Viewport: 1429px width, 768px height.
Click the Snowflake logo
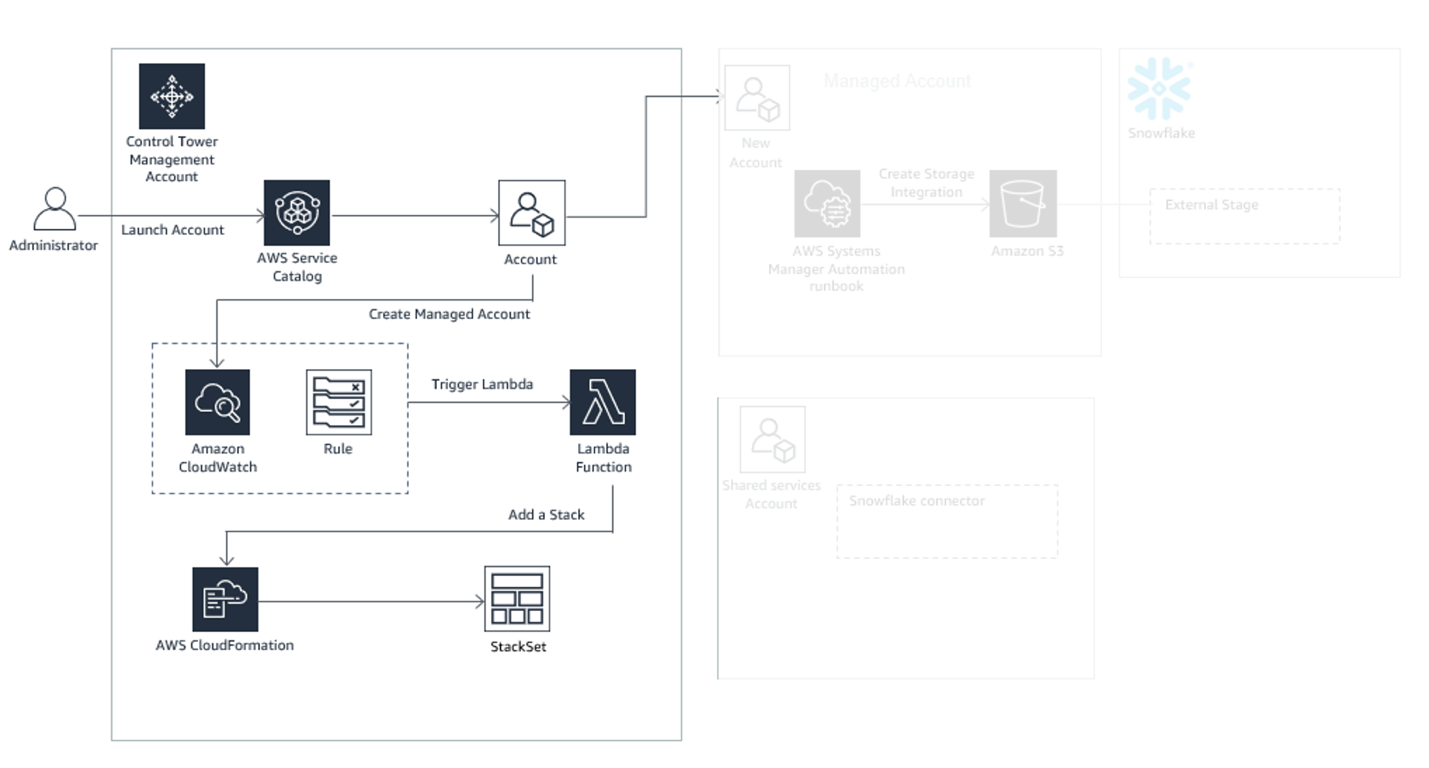click(1160, 86)
